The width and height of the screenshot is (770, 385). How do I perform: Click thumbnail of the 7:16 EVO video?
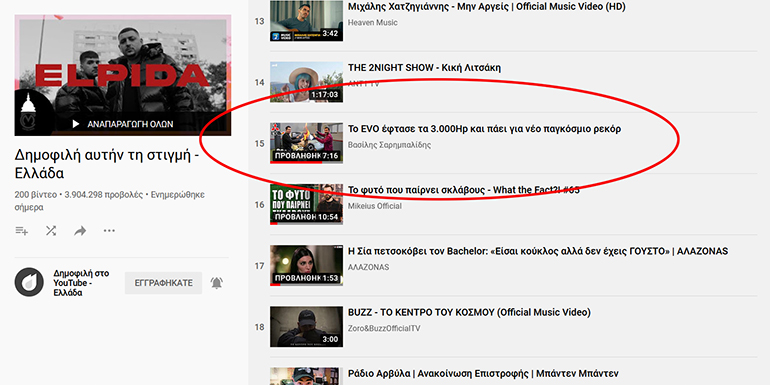306,143
